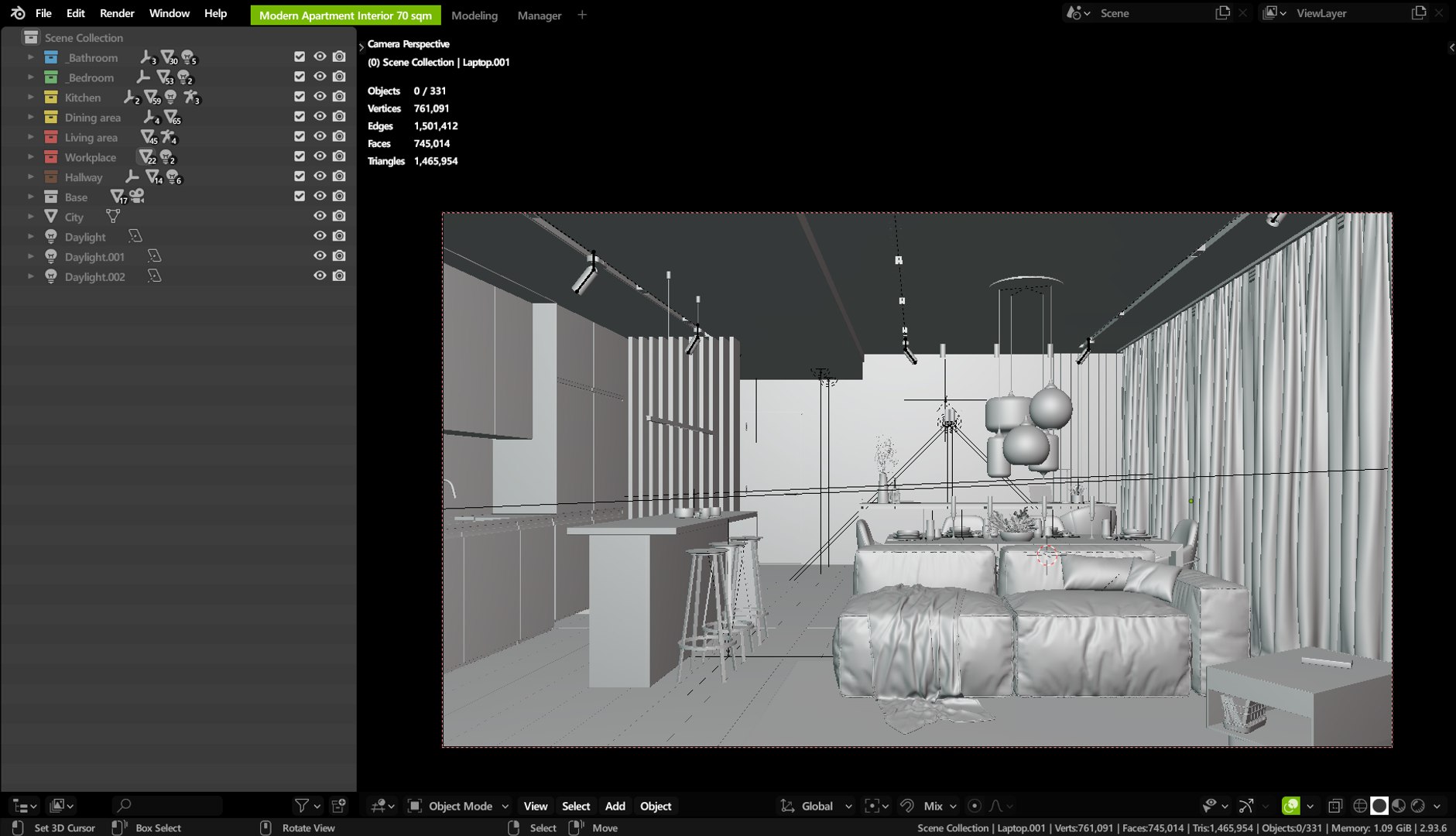Image resolution: width=1456 pixels, height=836 pixels.
Task: Disable render for Hallway collection camera icon
Action: point(339,176)
